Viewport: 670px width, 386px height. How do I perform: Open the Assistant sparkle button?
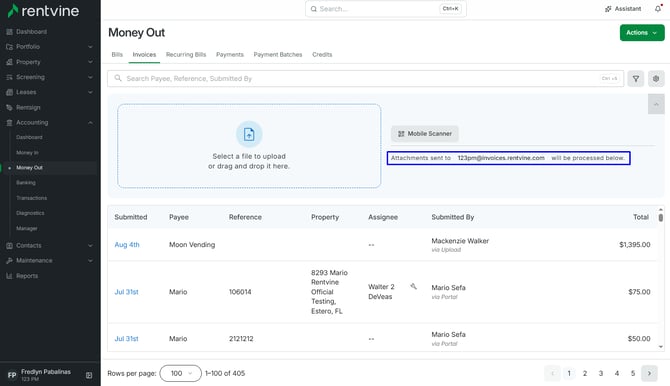pyautogui.click(x=623, y=9)
